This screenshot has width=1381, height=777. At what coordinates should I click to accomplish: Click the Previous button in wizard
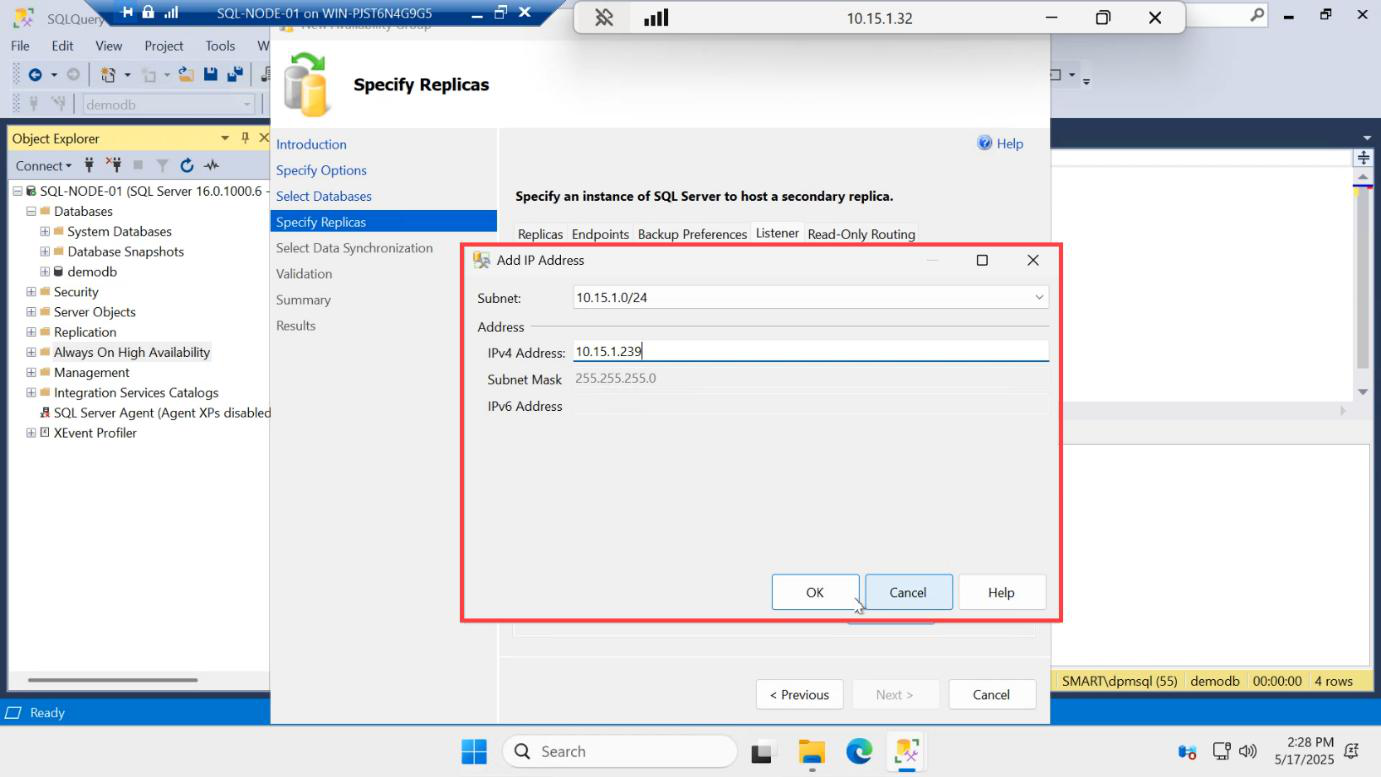[x=799, y=695]
